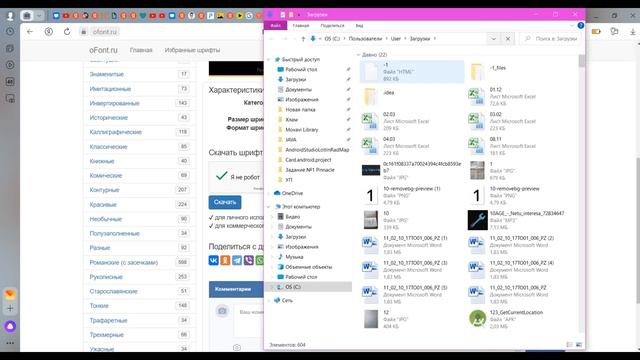Open the 'Вид' ribbon tab
Viewport: 640px width, 360px height.
(359, 26)
